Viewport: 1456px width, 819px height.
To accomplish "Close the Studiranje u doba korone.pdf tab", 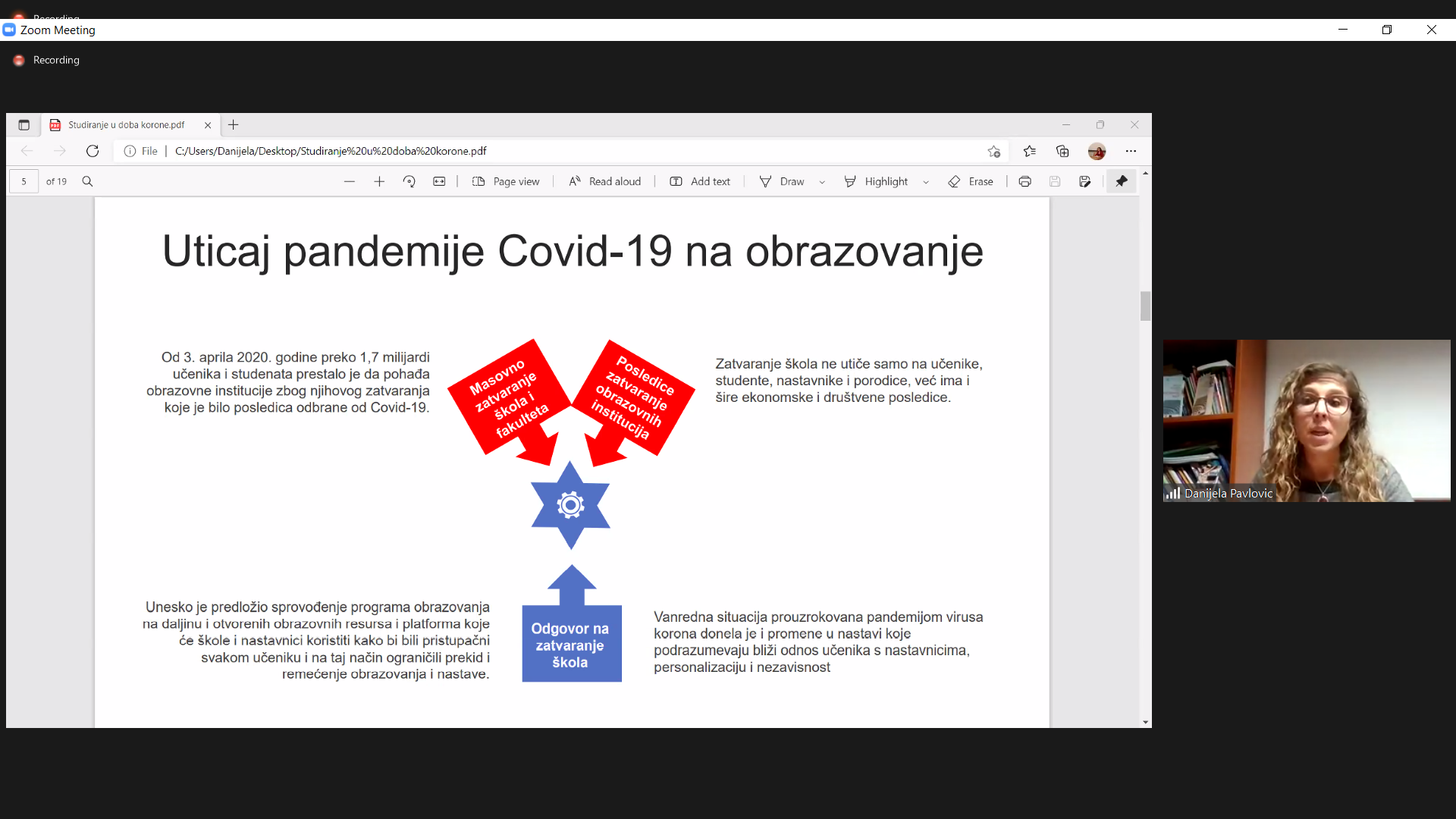I will [x=208, y=125].
